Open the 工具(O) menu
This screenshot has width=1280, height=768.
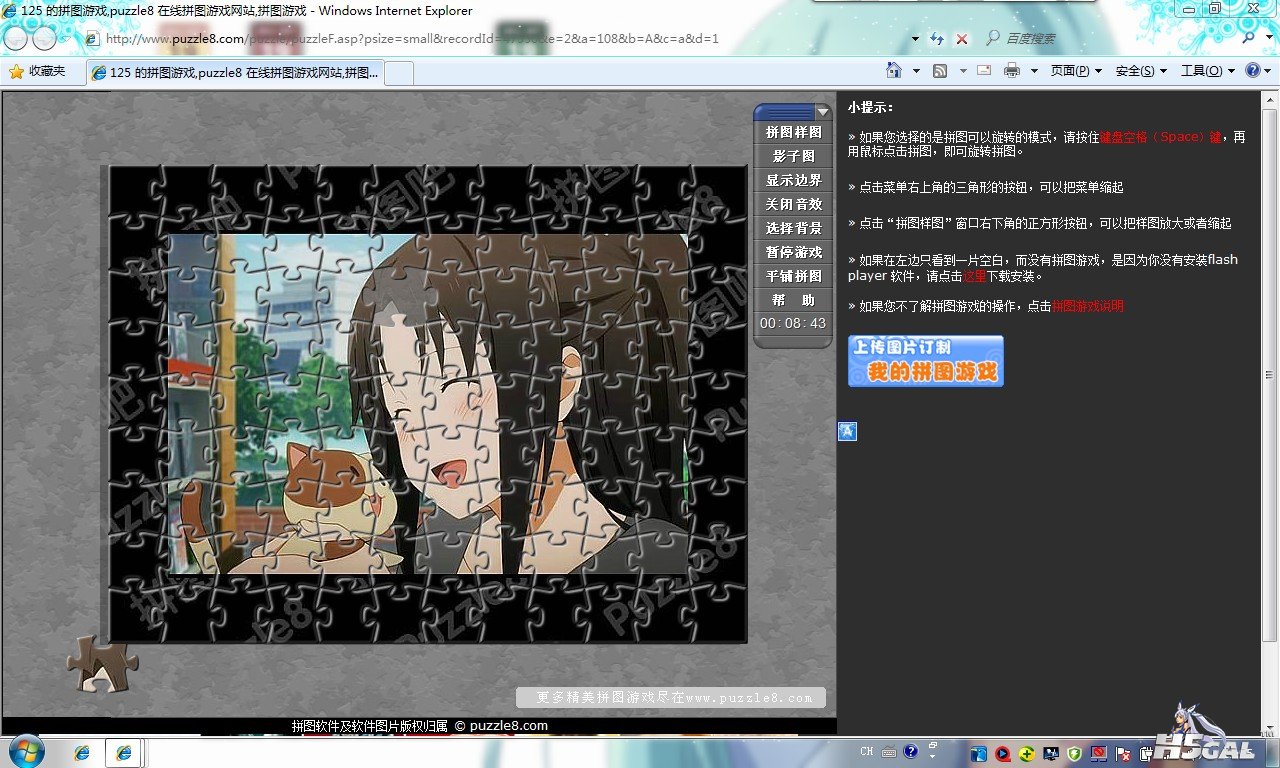[1208, 71]
